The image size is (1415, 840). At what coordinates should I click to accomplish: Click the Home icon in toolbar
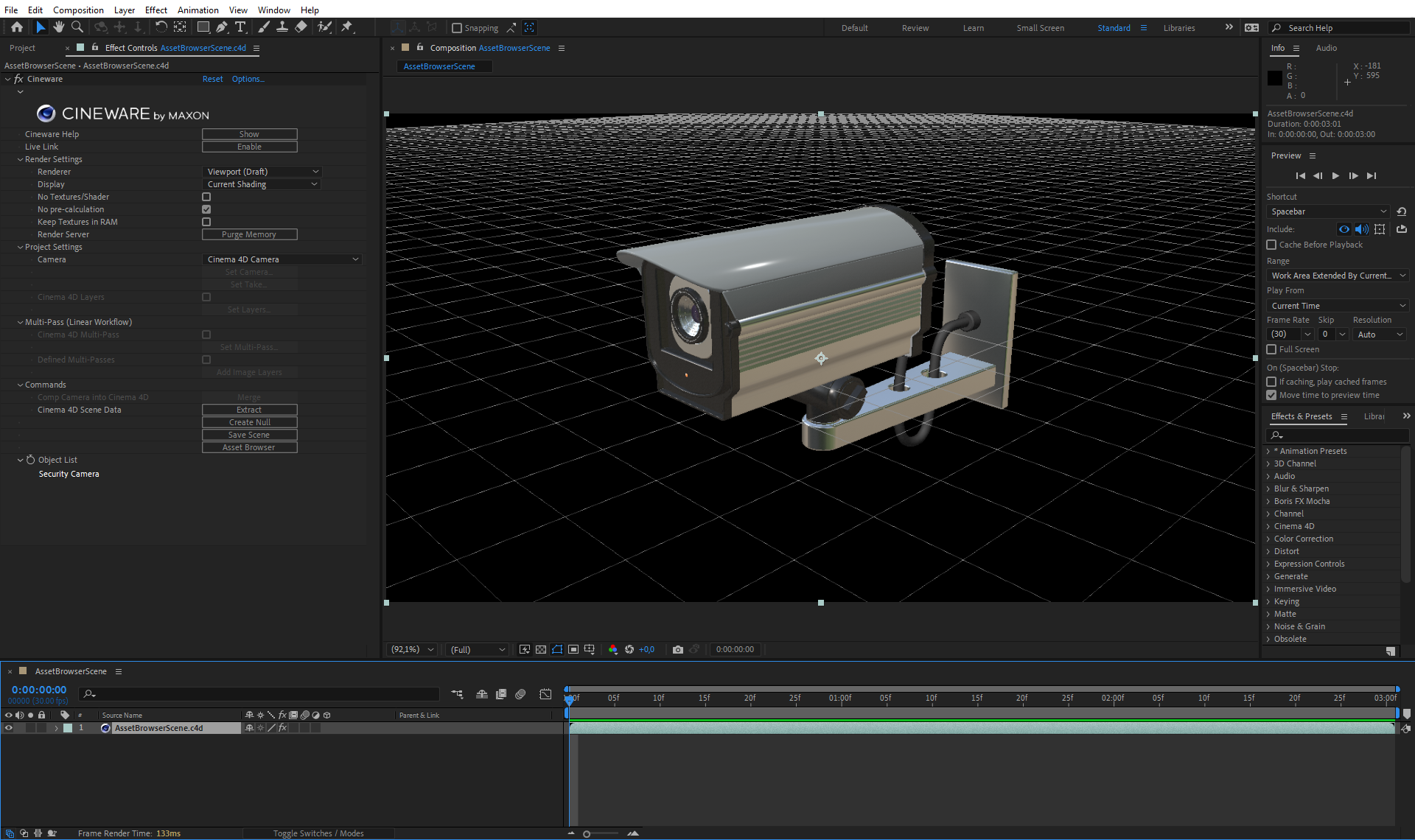17,27
